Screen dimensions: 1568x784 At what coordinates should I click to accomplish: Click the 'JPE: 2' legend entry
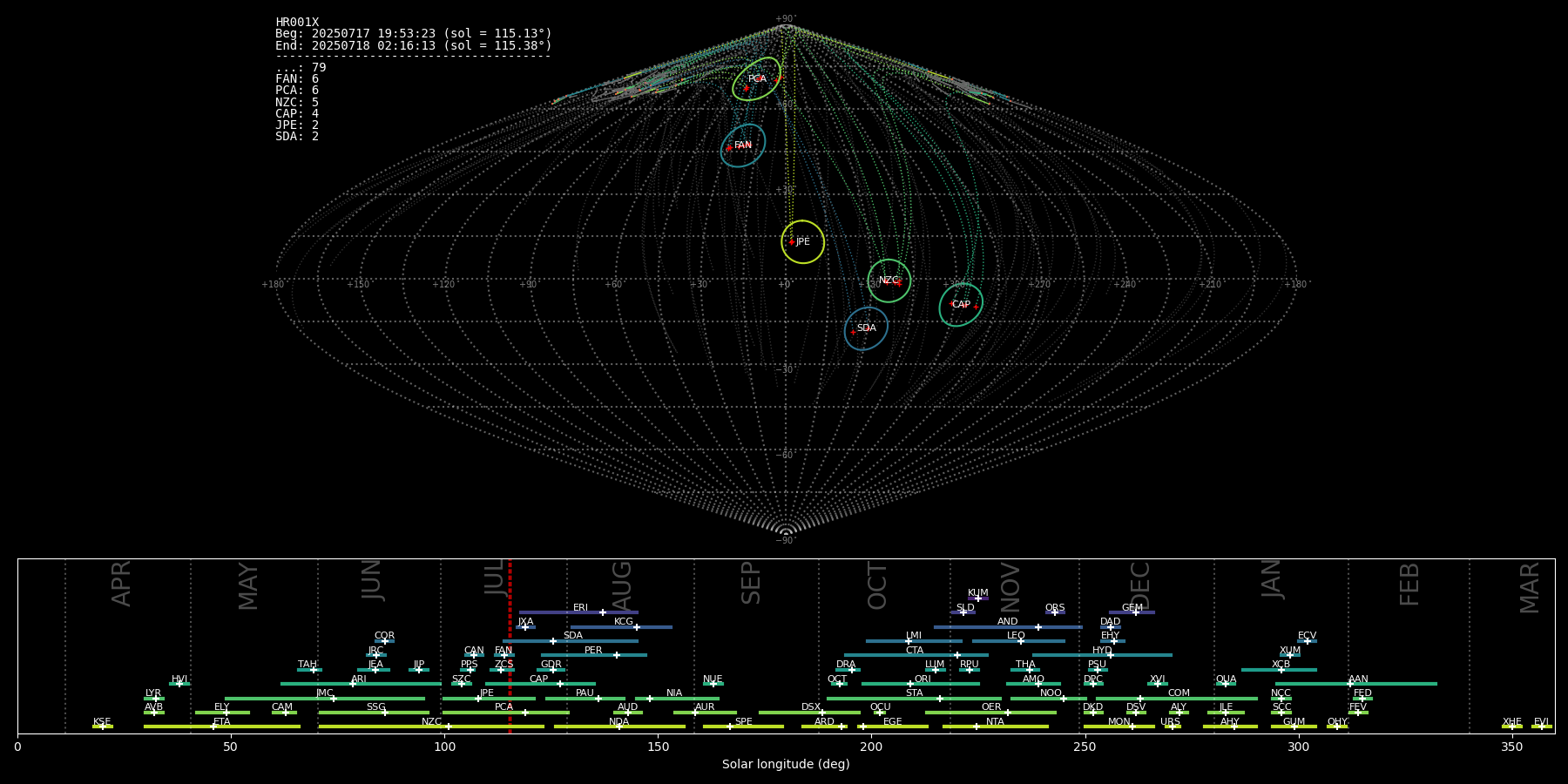(x=297, y=125)
